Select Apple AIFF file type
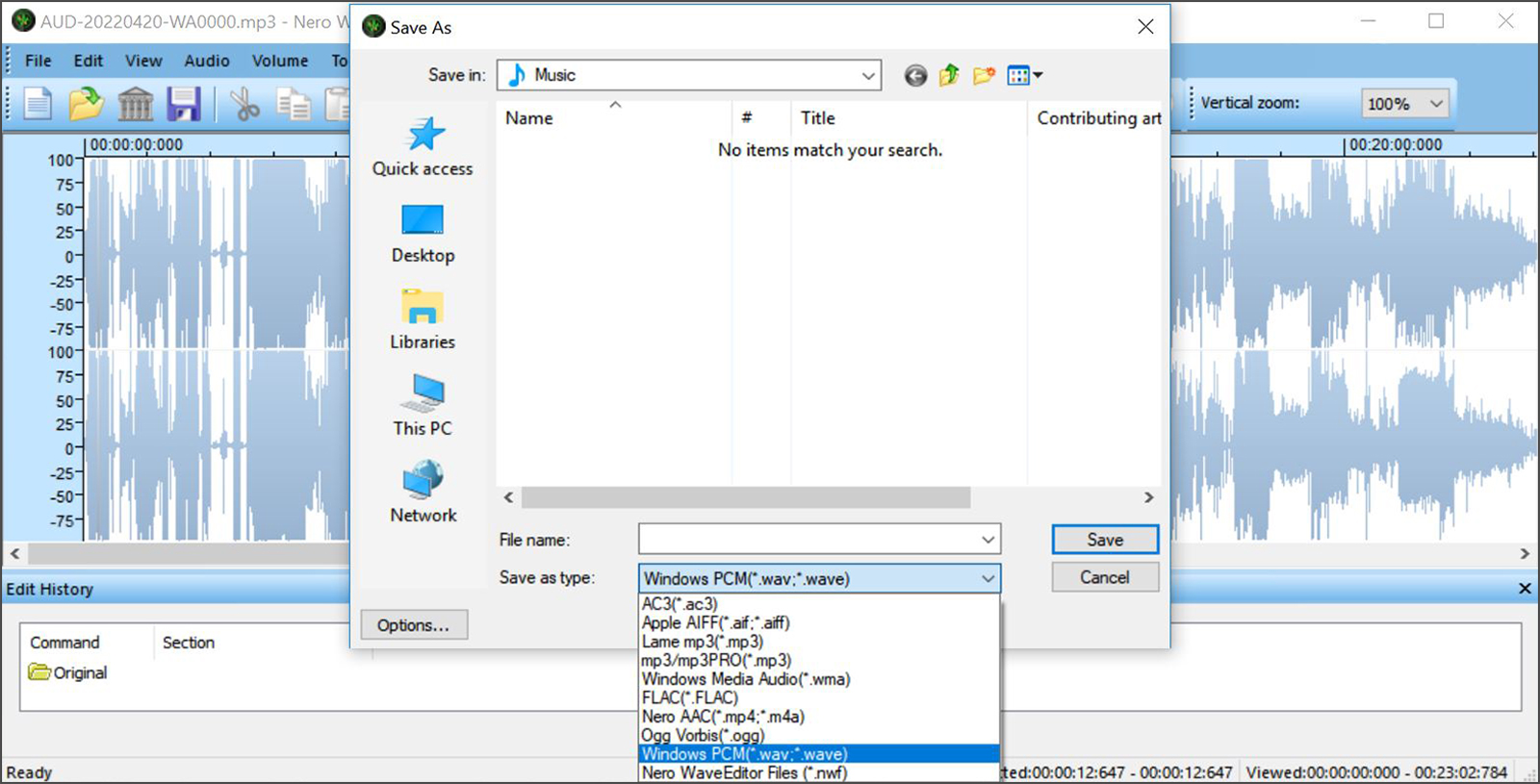Image resolution: width=1540 pixels, height=784 pixels. coord(819,622)
